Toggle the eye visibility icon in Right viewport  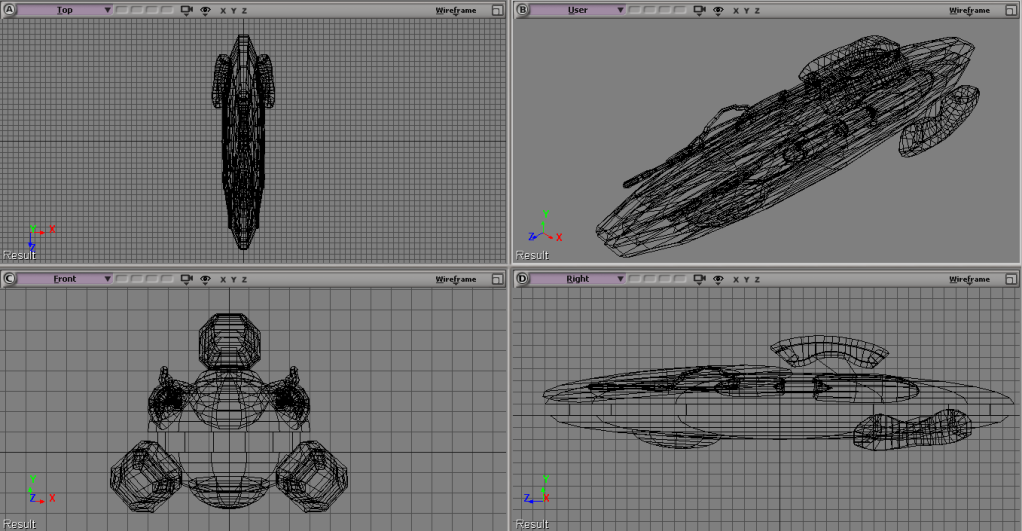tap(718, 280)
